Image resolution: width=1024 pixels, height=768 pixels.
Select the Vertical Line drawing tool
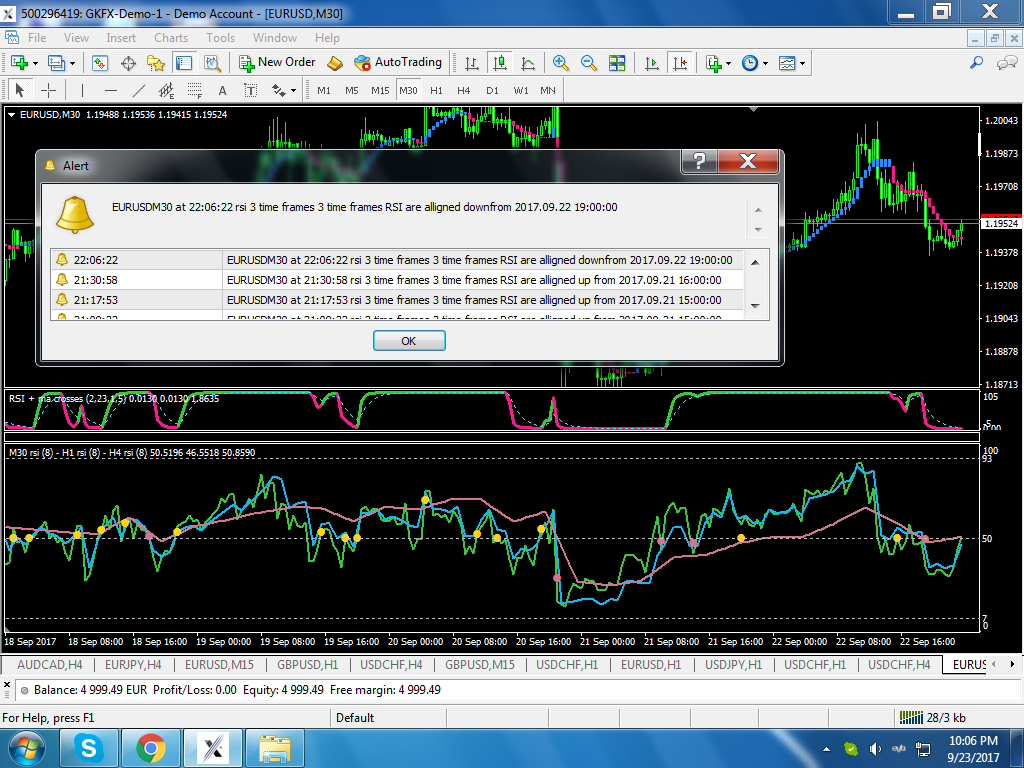pos(82,90)
